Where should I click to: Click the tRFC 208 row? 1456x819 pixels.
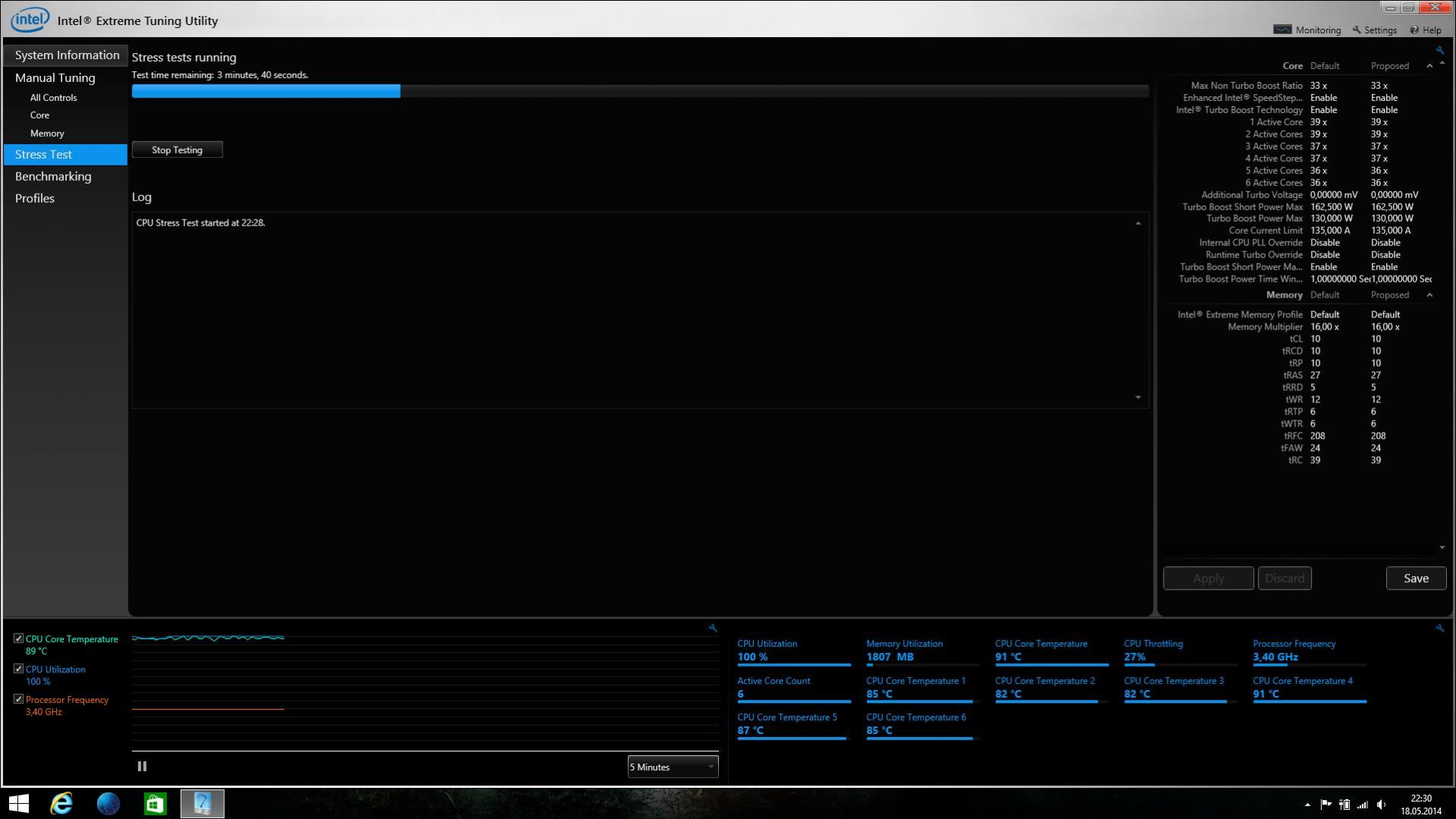click(1298, 436)
